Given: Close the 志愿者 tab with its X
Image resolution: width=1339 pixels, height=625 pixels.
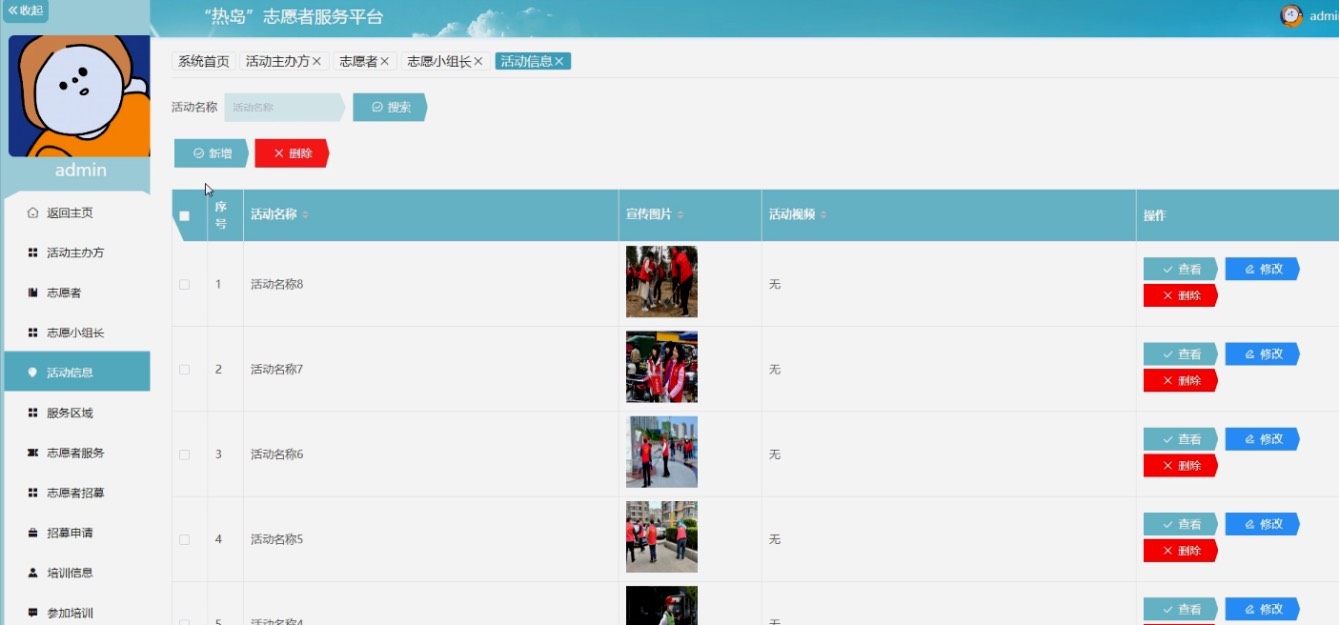Looking at the screenshot, I should point(384,61).
